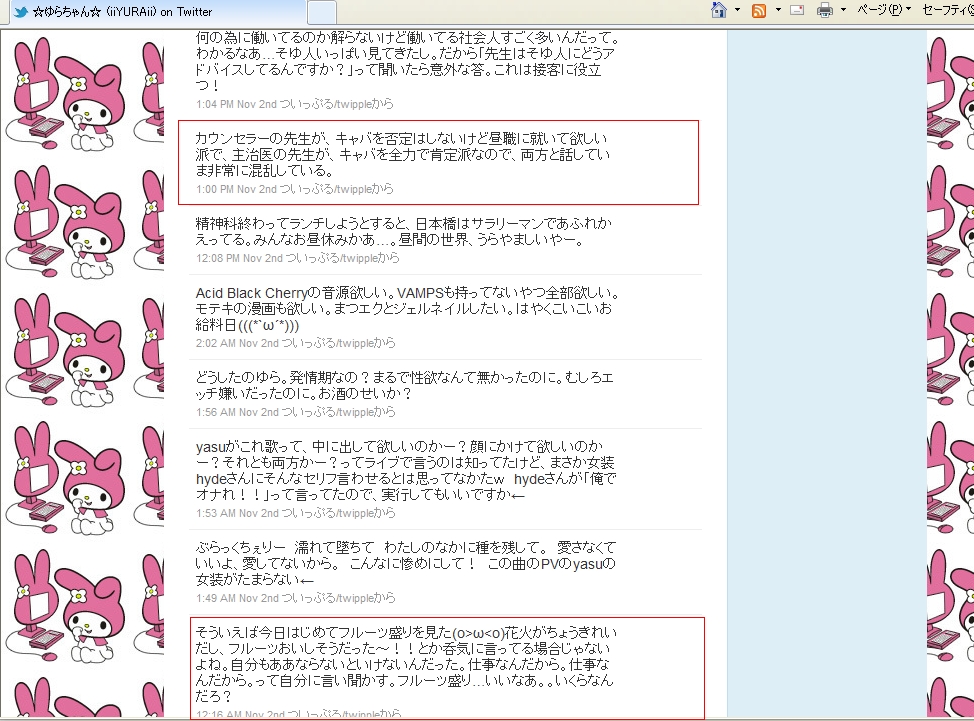Click the tweet starting そういえば今日はじめてフルーツ盛り

click(x=405, y=664)
